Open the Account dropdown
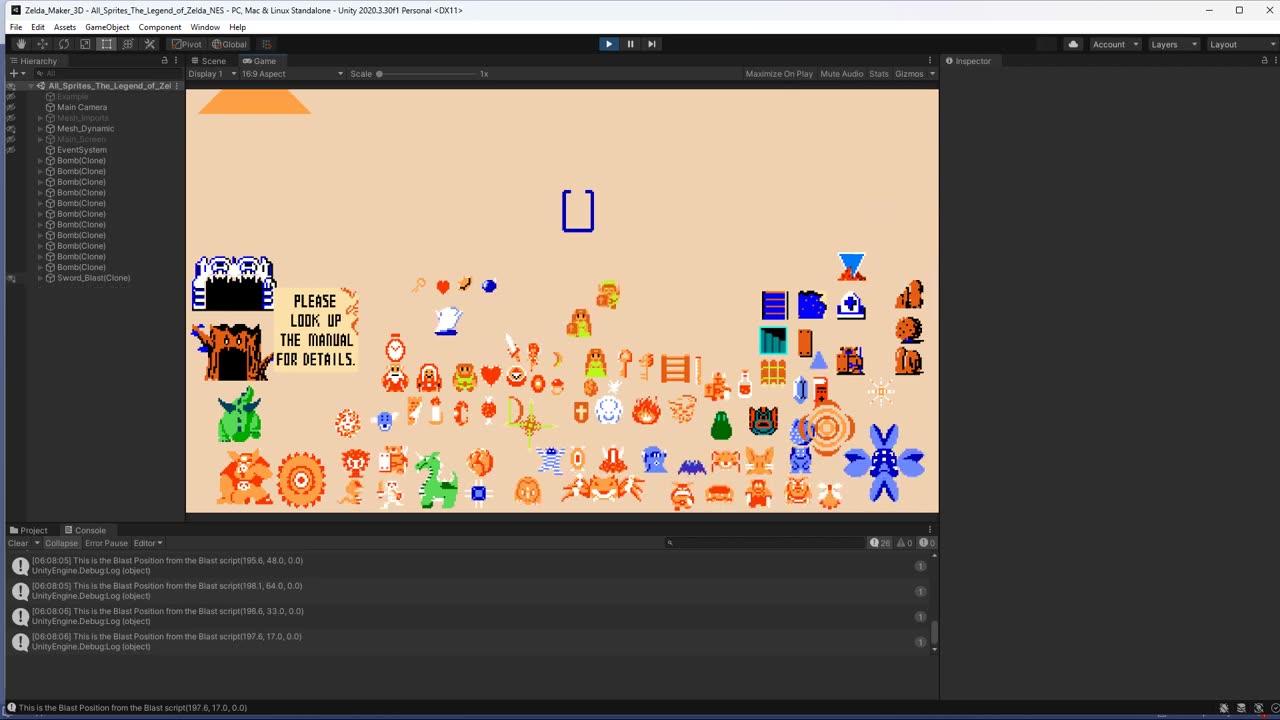The image size is (1280, 720). click(1115, 44)
